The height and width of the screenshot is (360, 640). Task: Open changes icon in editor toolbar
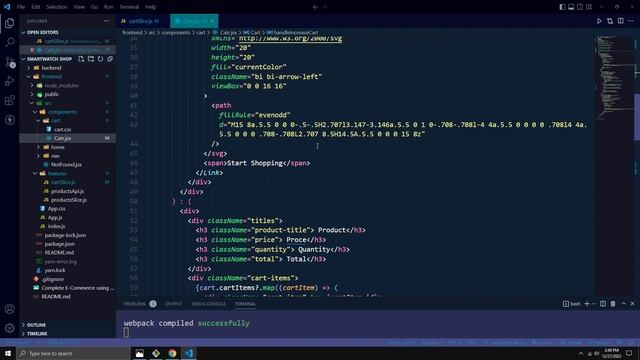610,21
